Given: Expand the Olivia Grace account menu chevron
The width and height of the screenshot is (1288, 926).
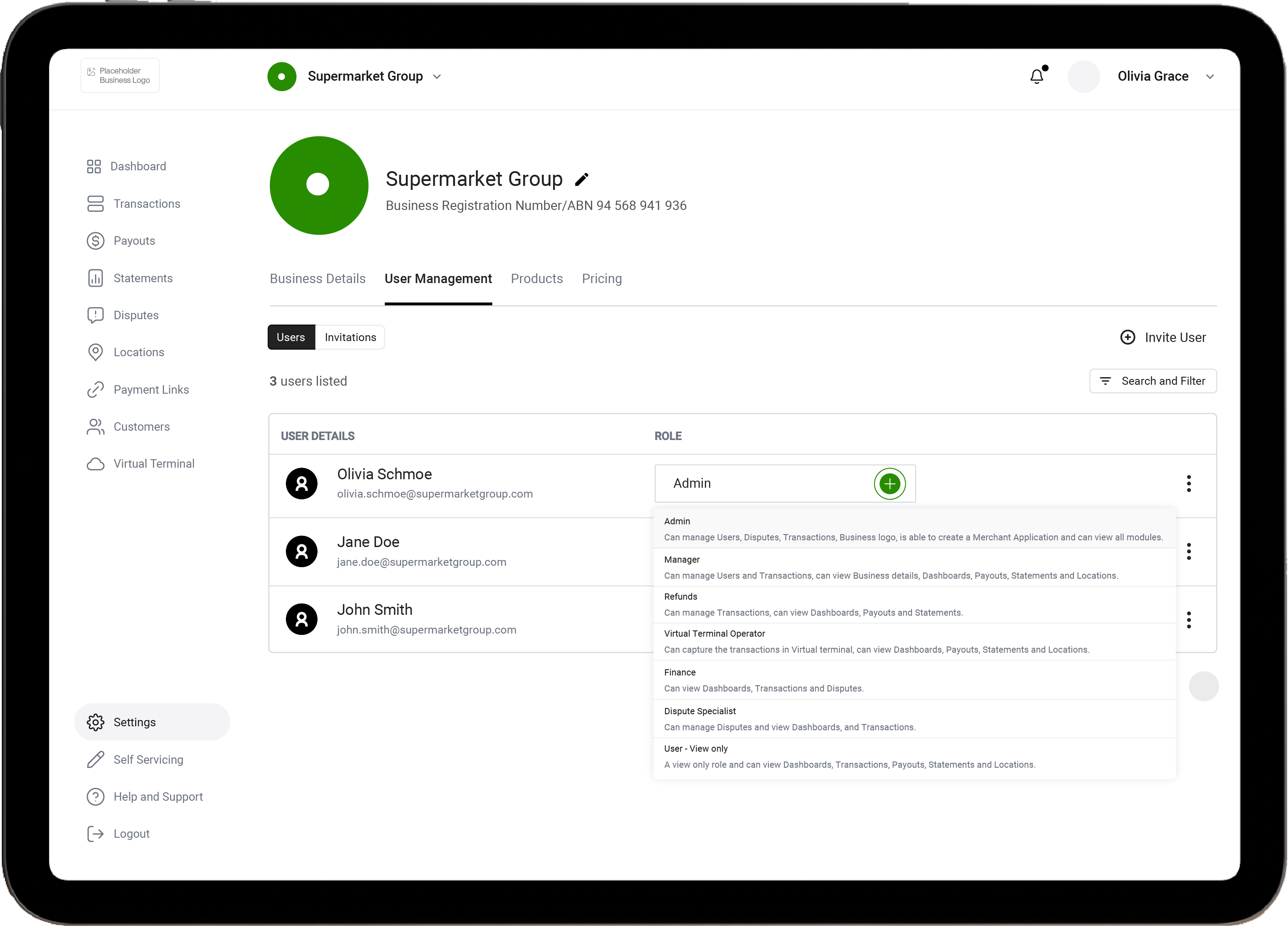Looking at the screenshot, I should (1210, 77).
